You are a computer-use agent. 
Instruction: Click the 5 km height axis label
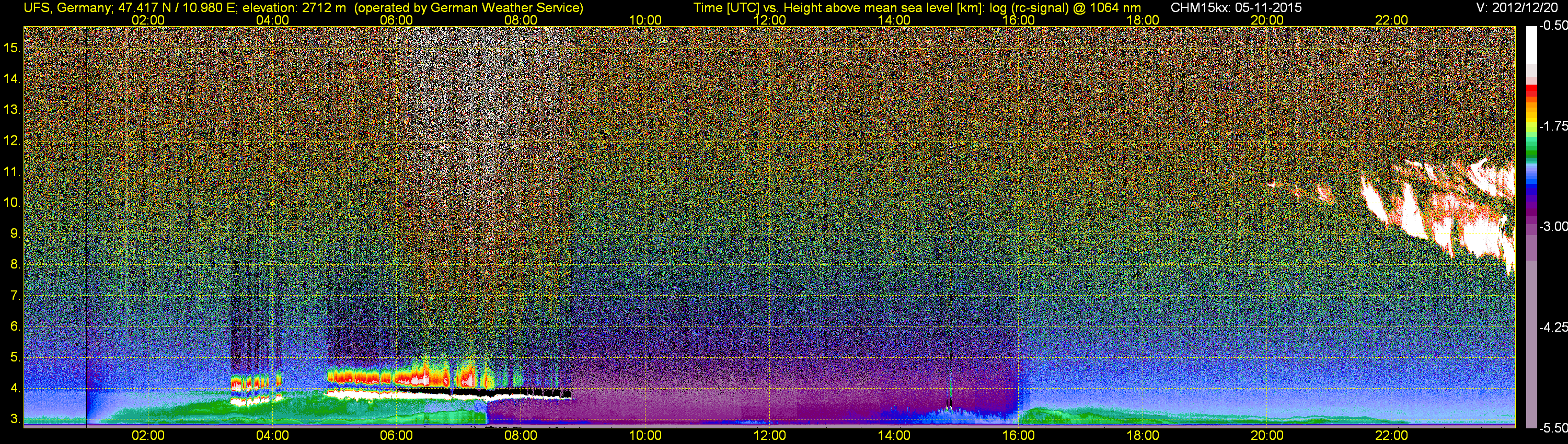[x=15, y=357]
